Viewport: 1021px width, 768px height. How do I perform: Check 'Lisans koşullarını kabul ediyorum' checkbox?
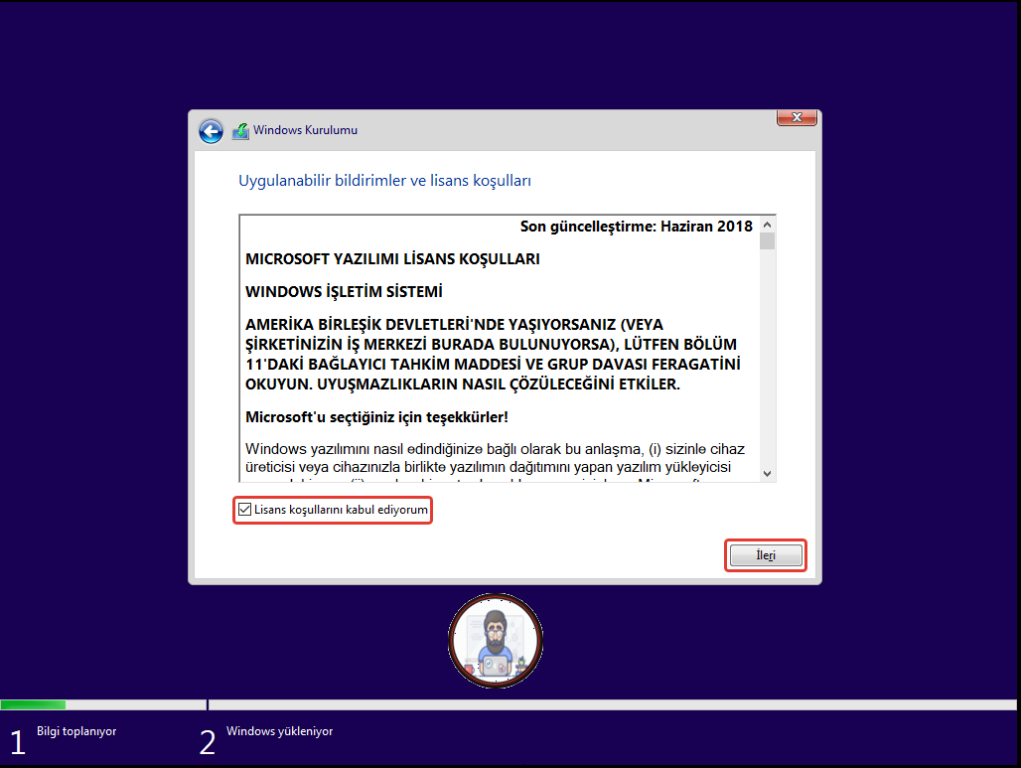tap(245, 509)
